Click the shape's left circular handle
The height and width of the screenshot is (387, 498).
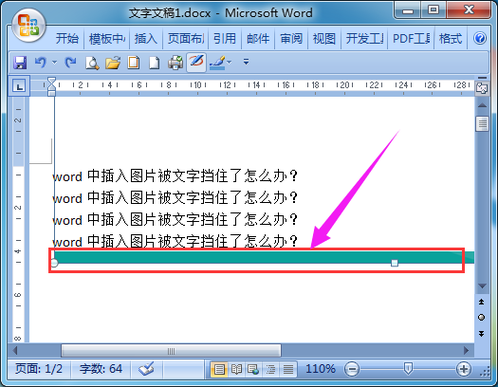pyautogui.click(x=54, y=263)
